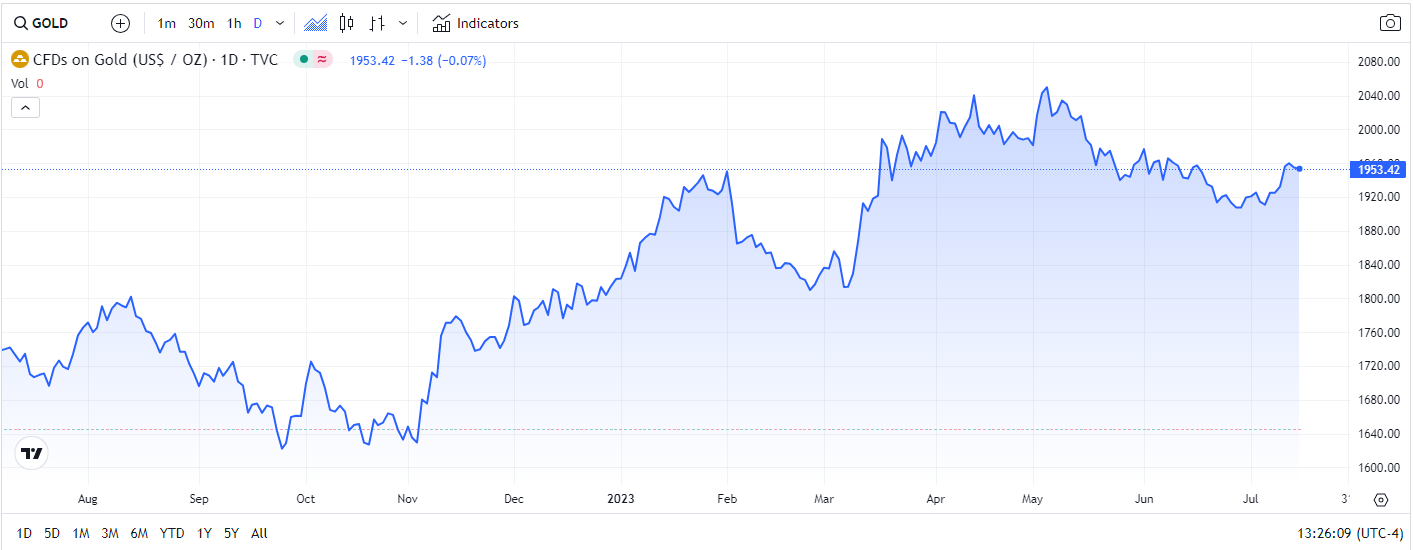Click the gold symbol logo in legend
Viewport: 1413px width, 550px height.
(x=19, y=60)
